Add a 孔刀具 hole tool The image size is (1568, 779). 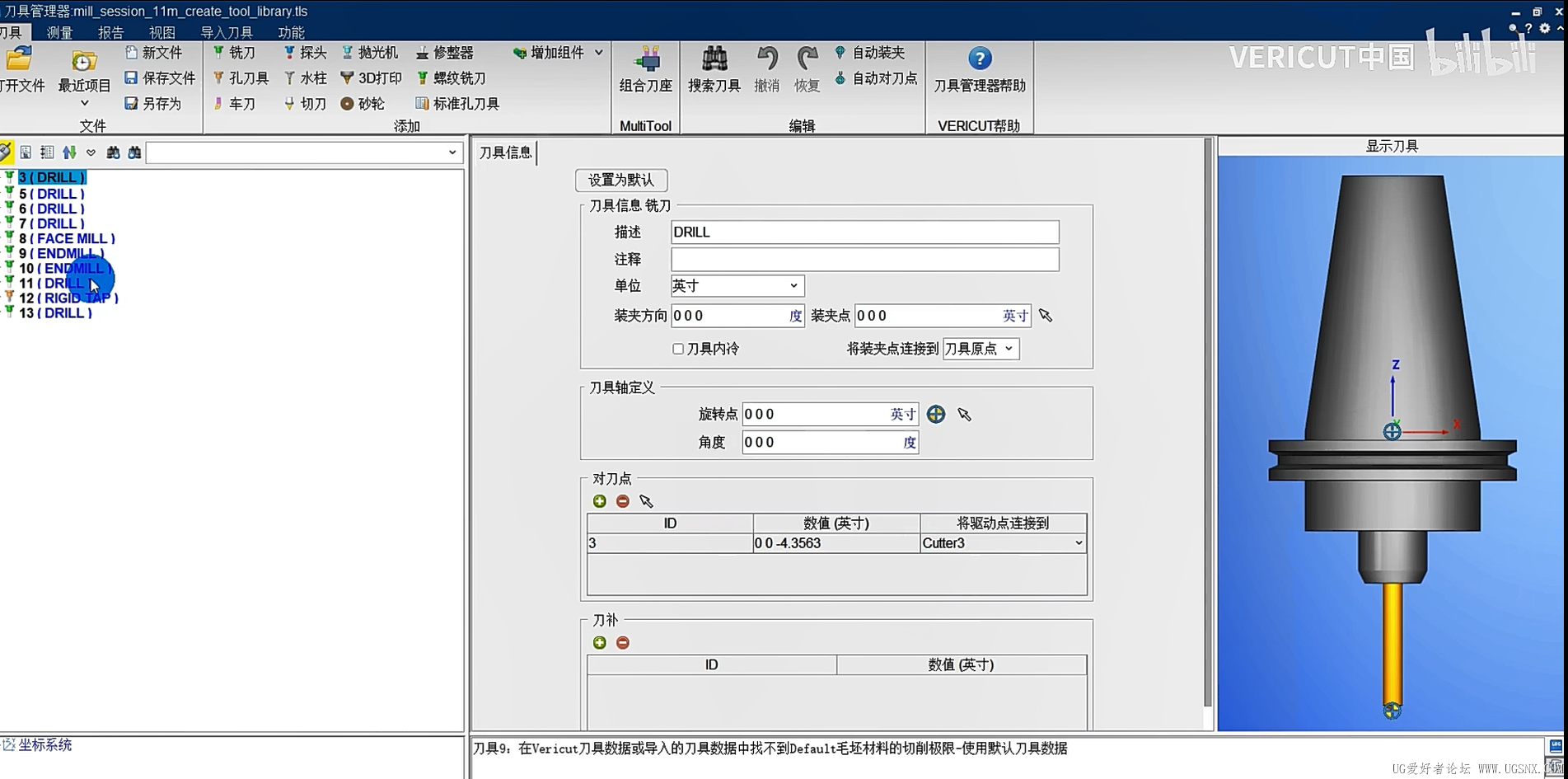click(x=241, y=78)
